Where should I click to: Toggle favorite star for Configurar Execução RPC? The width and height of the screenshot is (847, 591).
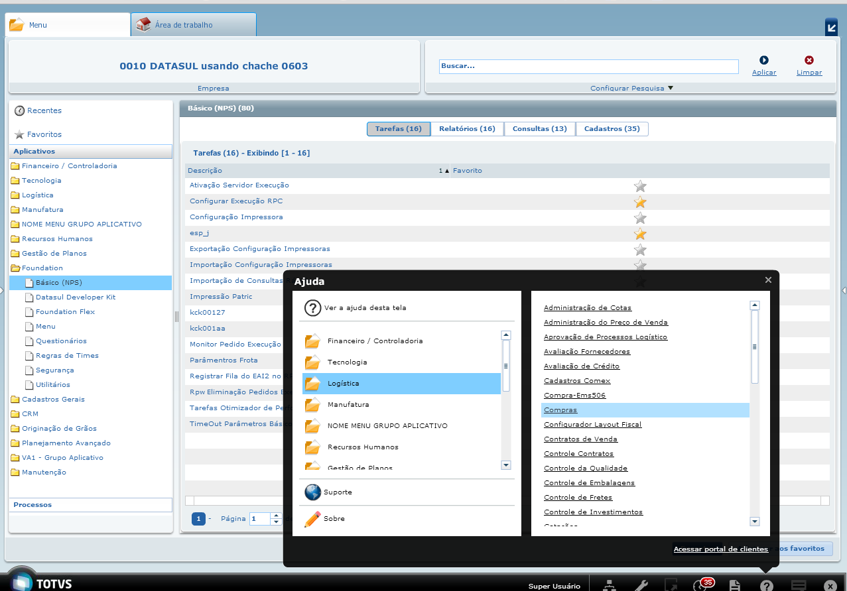click(x=640, y=202)
